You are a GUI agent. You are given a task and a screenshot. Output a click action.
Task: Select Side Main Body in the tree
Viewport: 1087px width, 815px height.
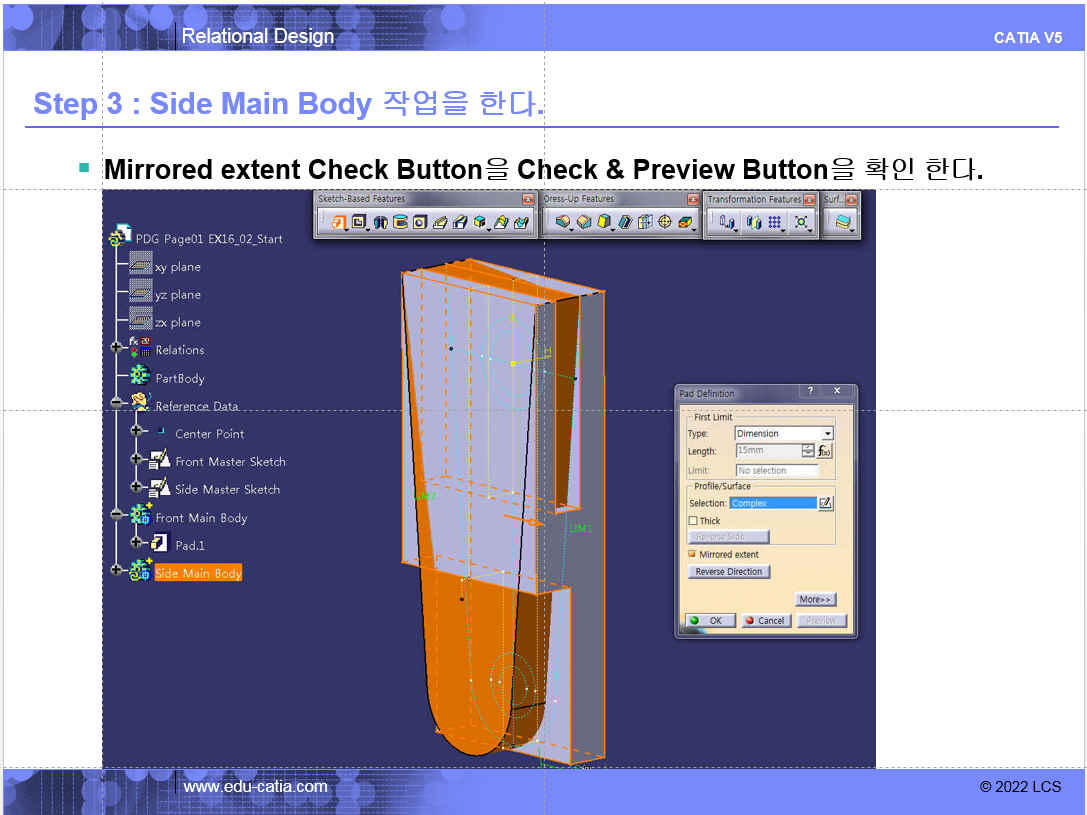click(198, 573)
